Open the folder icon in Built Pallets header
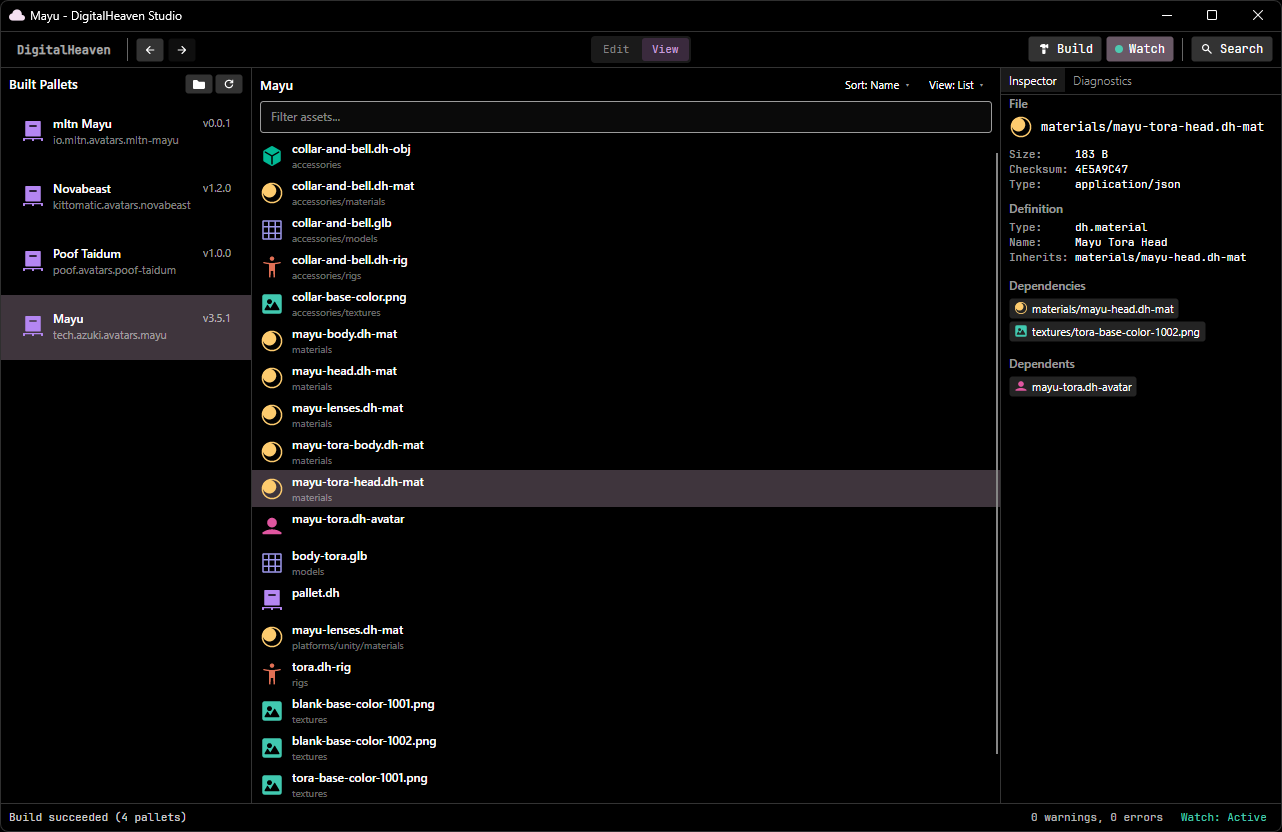The height and width of the screenshot is (832, 1282). tap(198, 84)
